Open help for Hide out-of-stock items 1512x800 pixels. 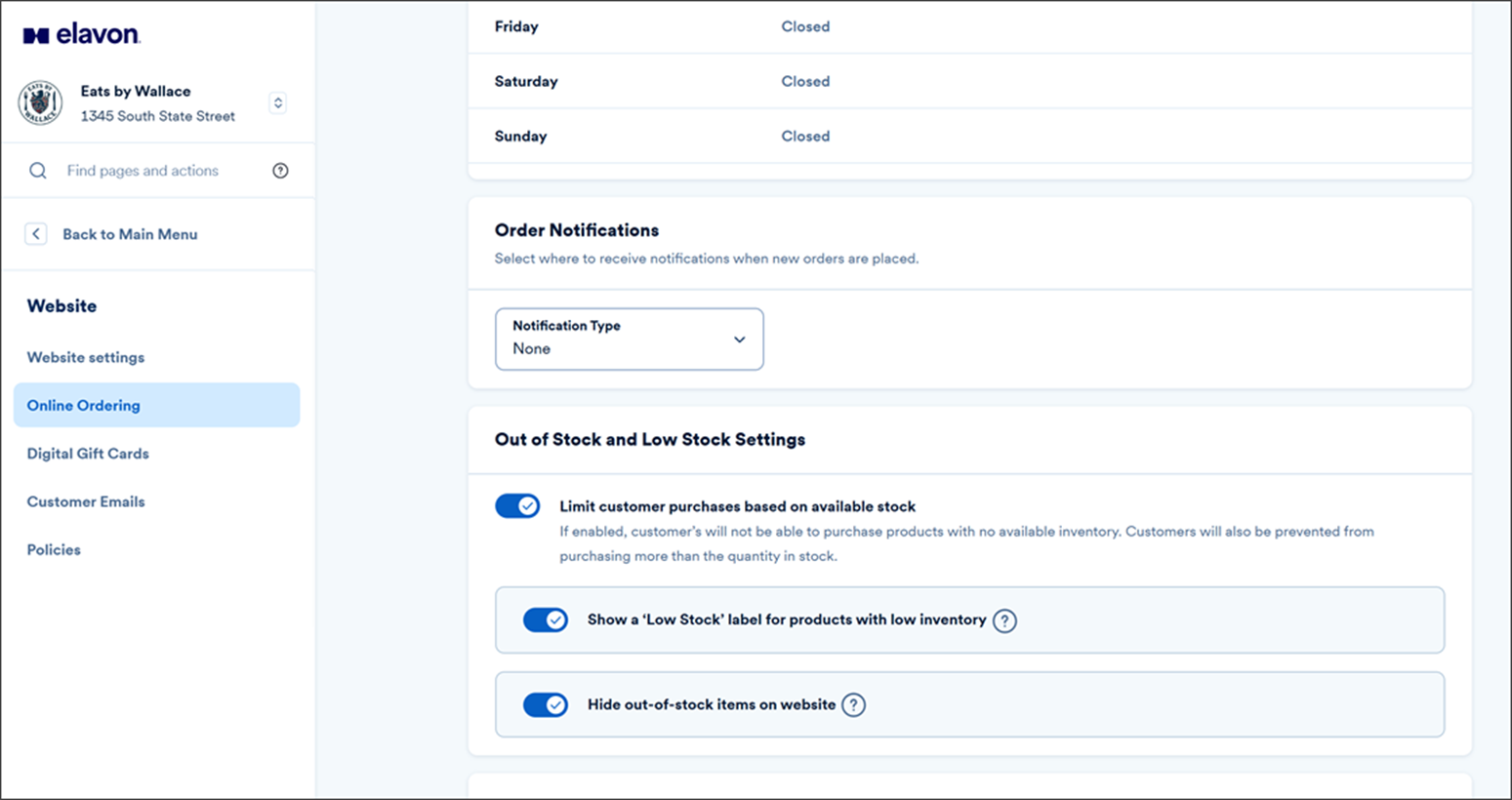(x=853, y=704)
